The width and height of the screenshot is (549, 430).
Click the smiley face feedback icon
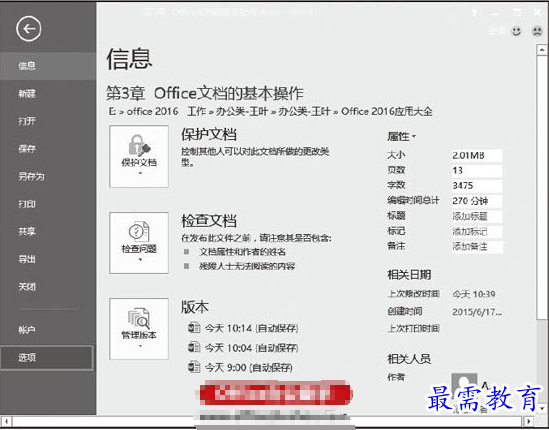pos(516,31)
